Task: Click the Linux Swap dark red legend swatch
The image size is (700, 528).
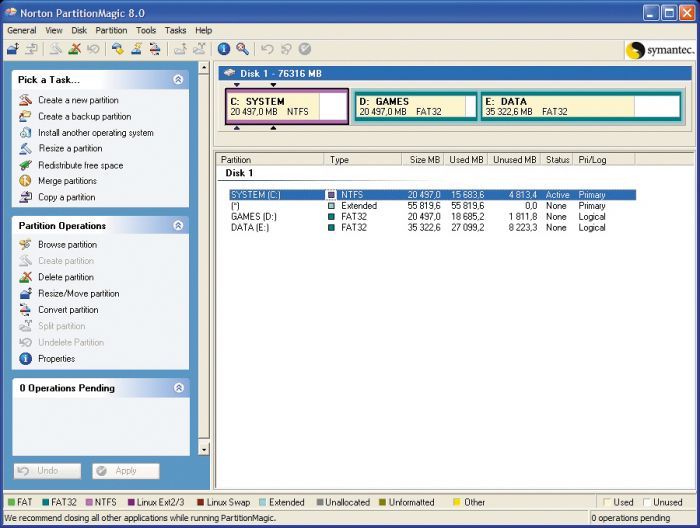Action: tap(200, 502)
